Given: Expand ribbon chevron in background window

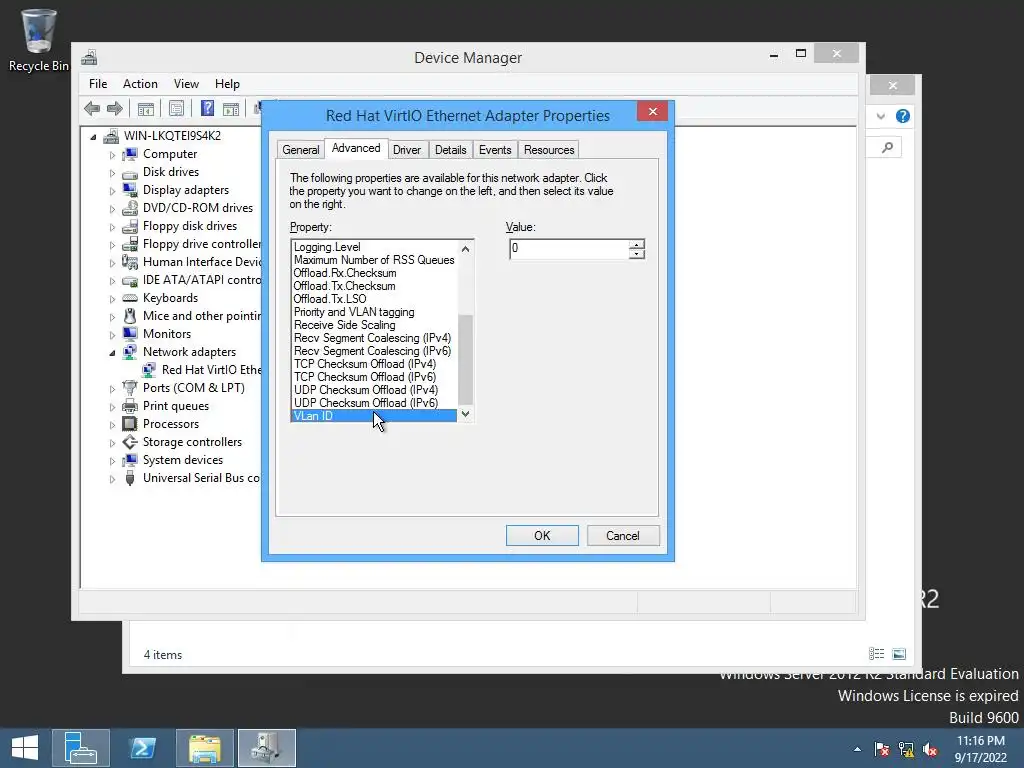Looking at the screenshot, I should pos(881,116).
